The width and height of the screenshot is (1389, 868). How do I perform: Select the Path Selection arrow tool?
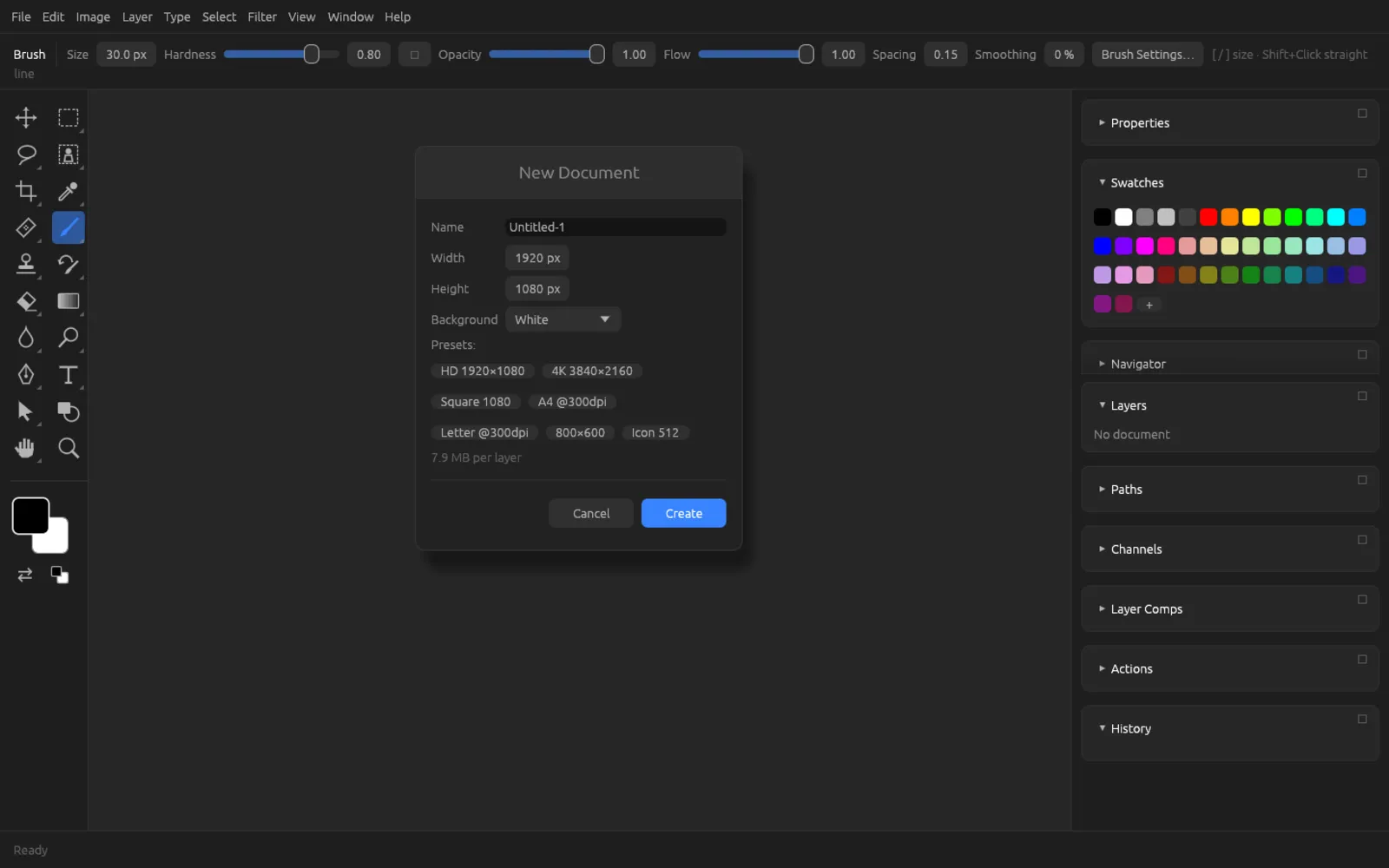point(26,411)
